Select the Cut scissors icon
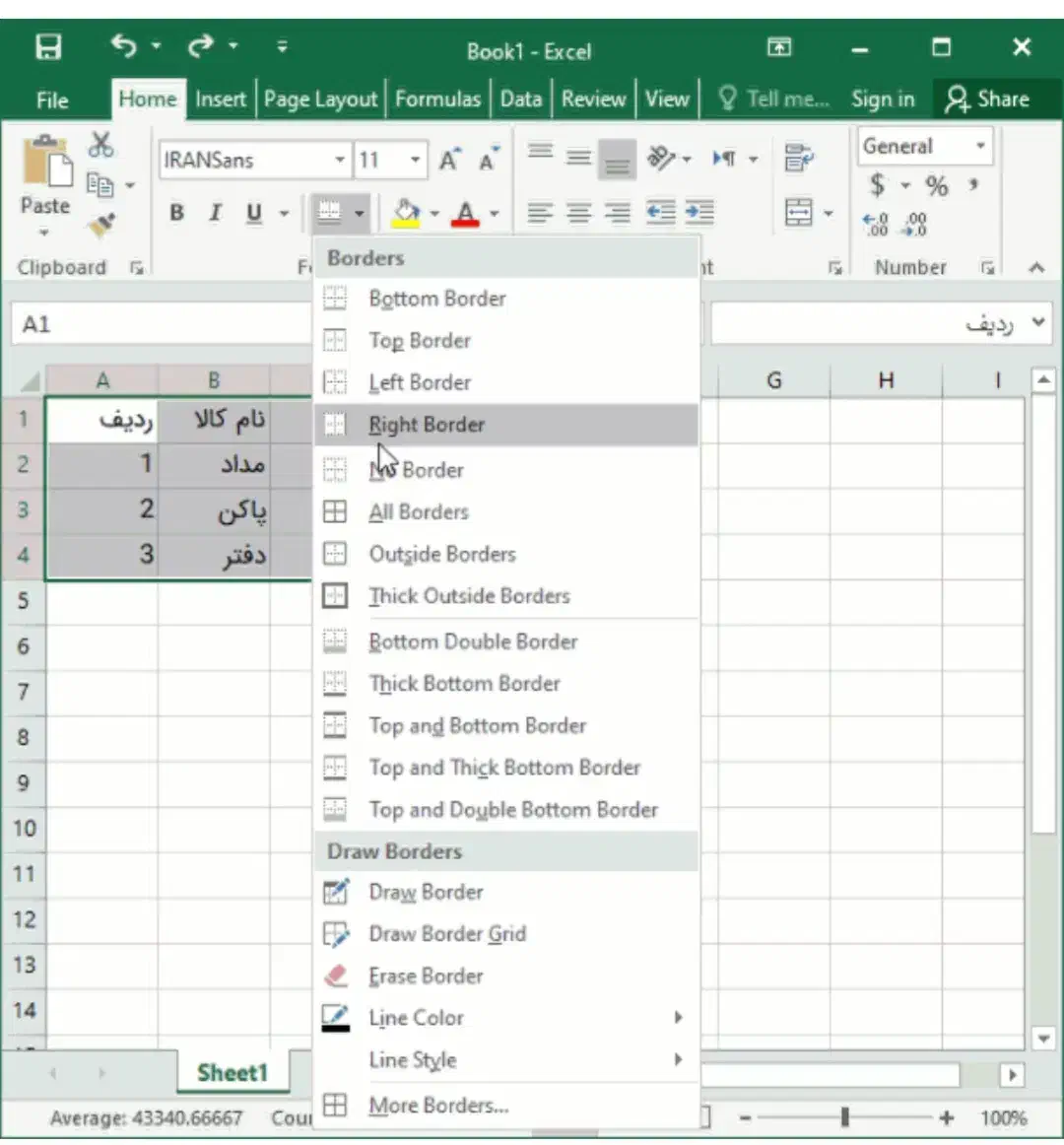 point(100,145)
